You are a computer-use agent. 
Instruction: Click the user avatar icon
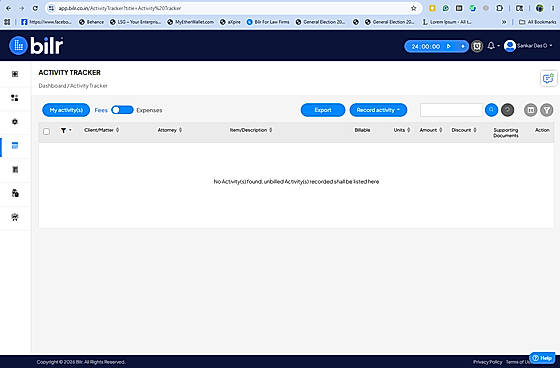510,46
